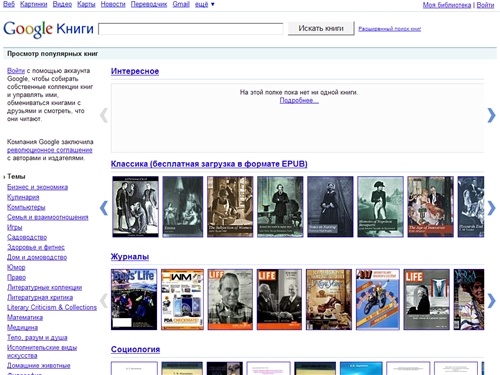This screenshot has width=500, height=375.
Task: Open the Переводчик top navigation item
Action: pyautogui.click(x=149, y=4)
